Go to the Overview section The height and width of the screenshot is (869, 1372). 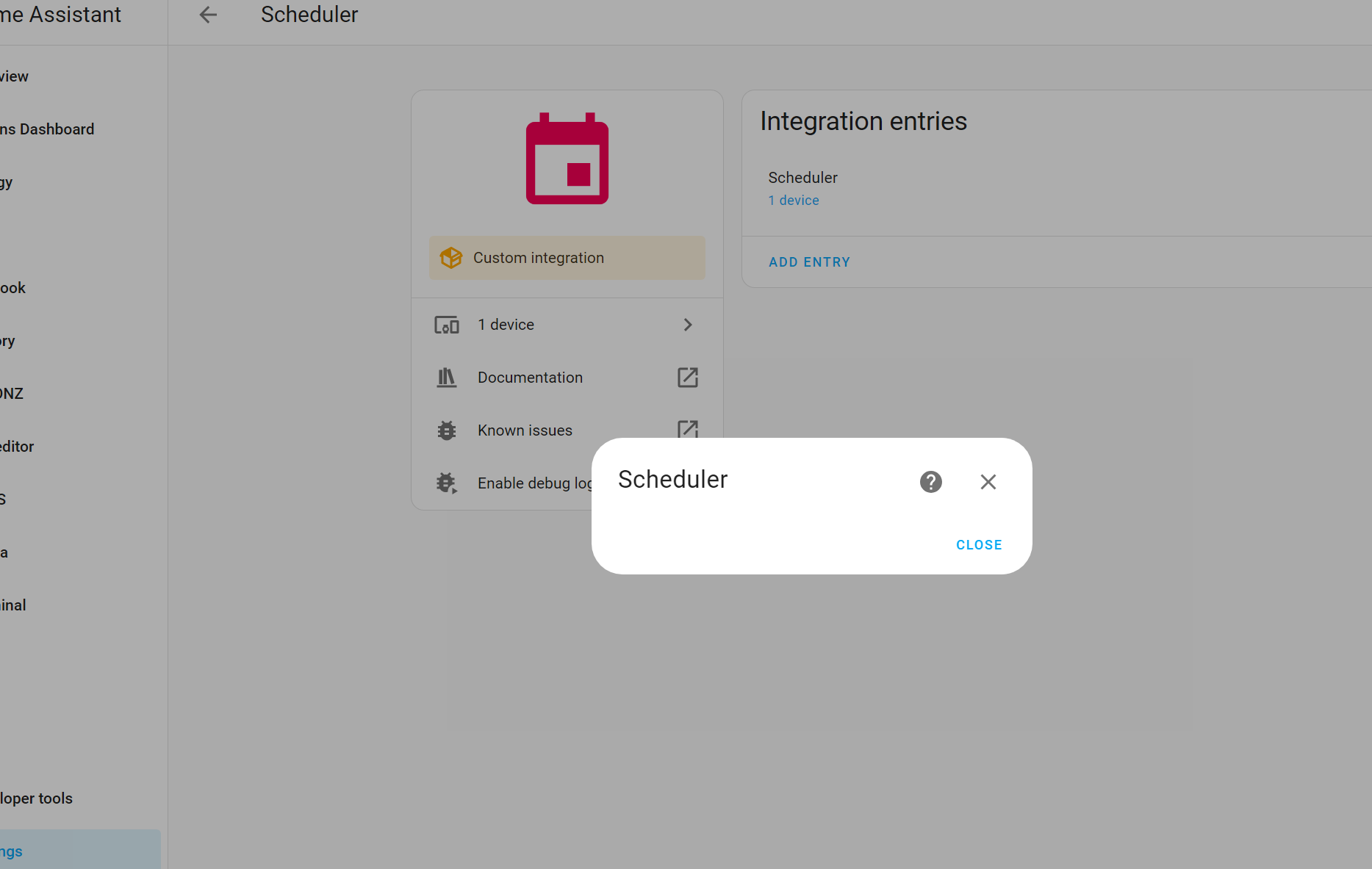(x=13, y=76)
